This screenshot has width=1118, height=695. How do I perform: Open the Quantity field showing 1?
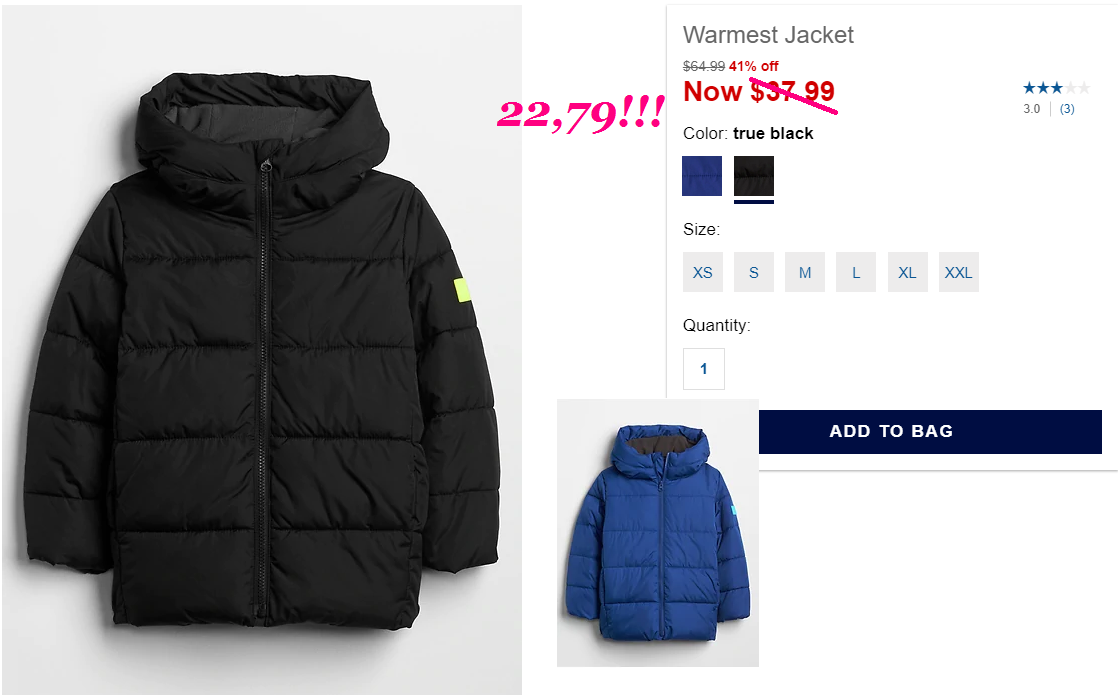(x=704, y=369)
